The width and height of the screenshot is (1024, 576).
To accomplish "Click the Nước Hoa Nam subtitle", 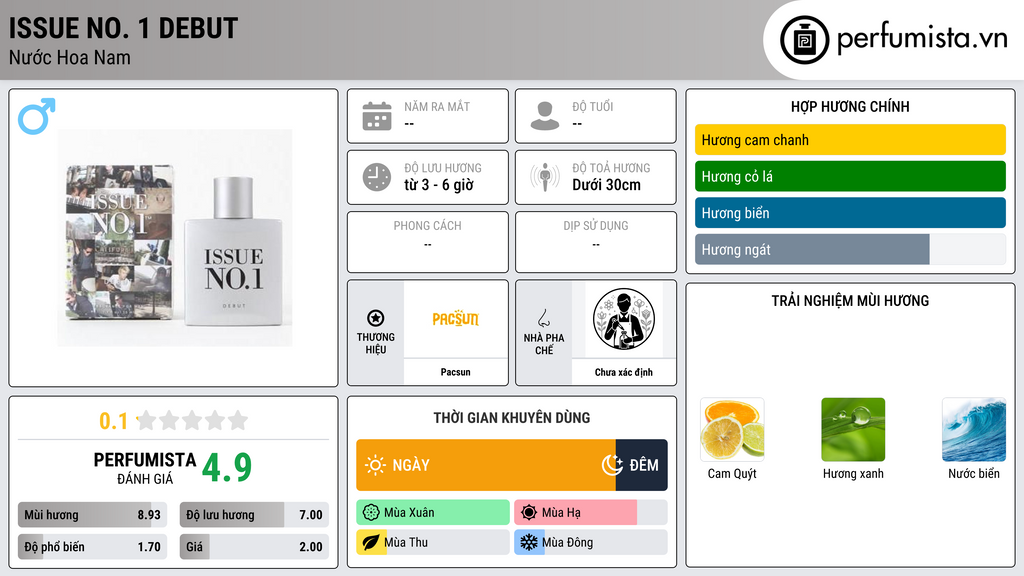I will [x=70, y=57].
